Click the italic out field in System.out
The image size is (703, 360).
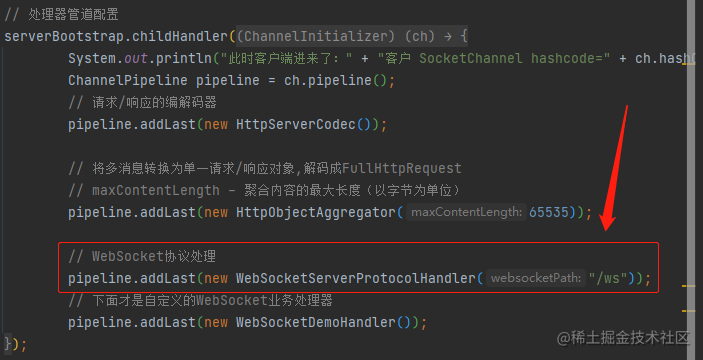click(135, 58)
